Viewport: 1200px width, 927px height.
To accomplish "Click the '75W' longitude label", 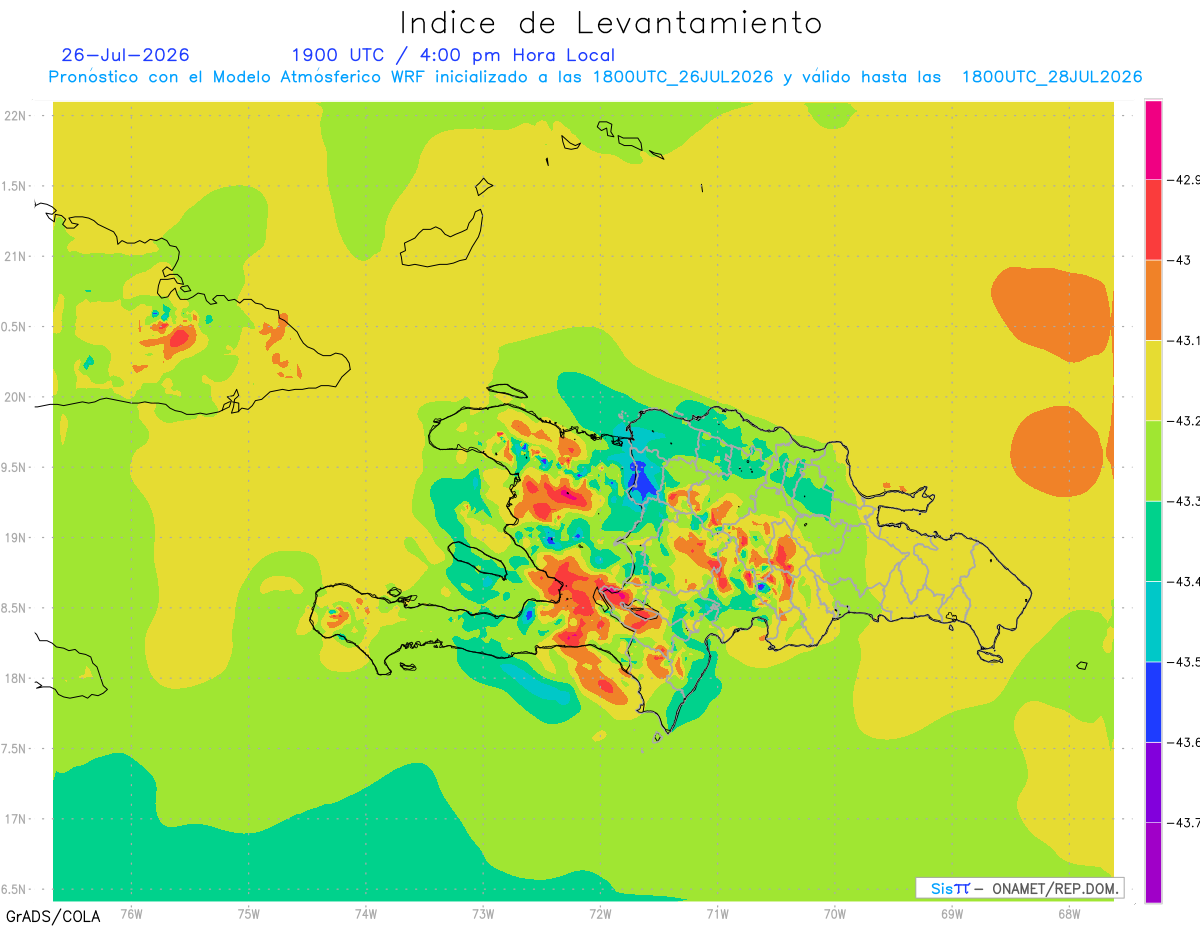I will pos(249,914).
